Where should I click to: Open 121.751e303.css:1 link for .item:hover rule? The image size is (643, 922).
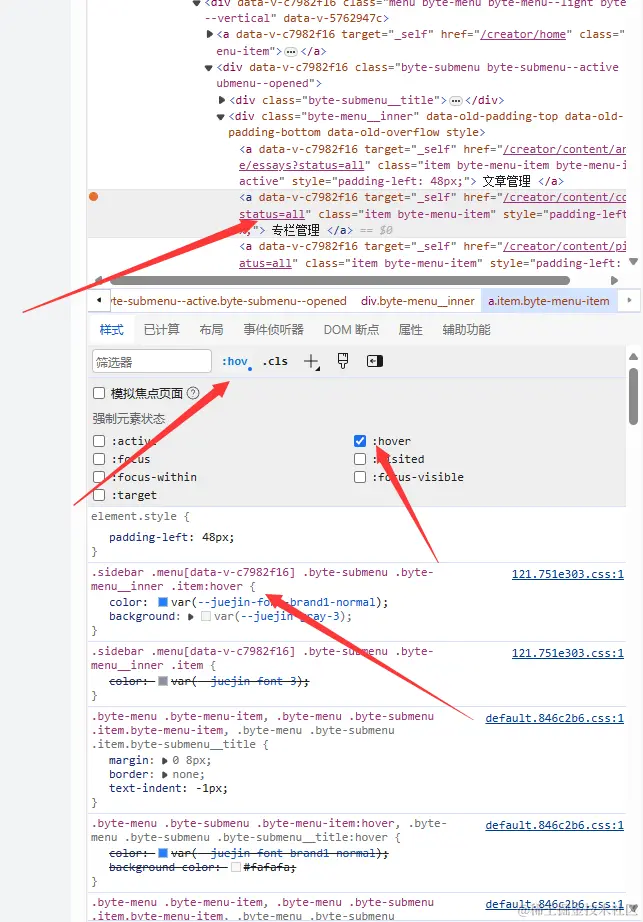point(567,574)
